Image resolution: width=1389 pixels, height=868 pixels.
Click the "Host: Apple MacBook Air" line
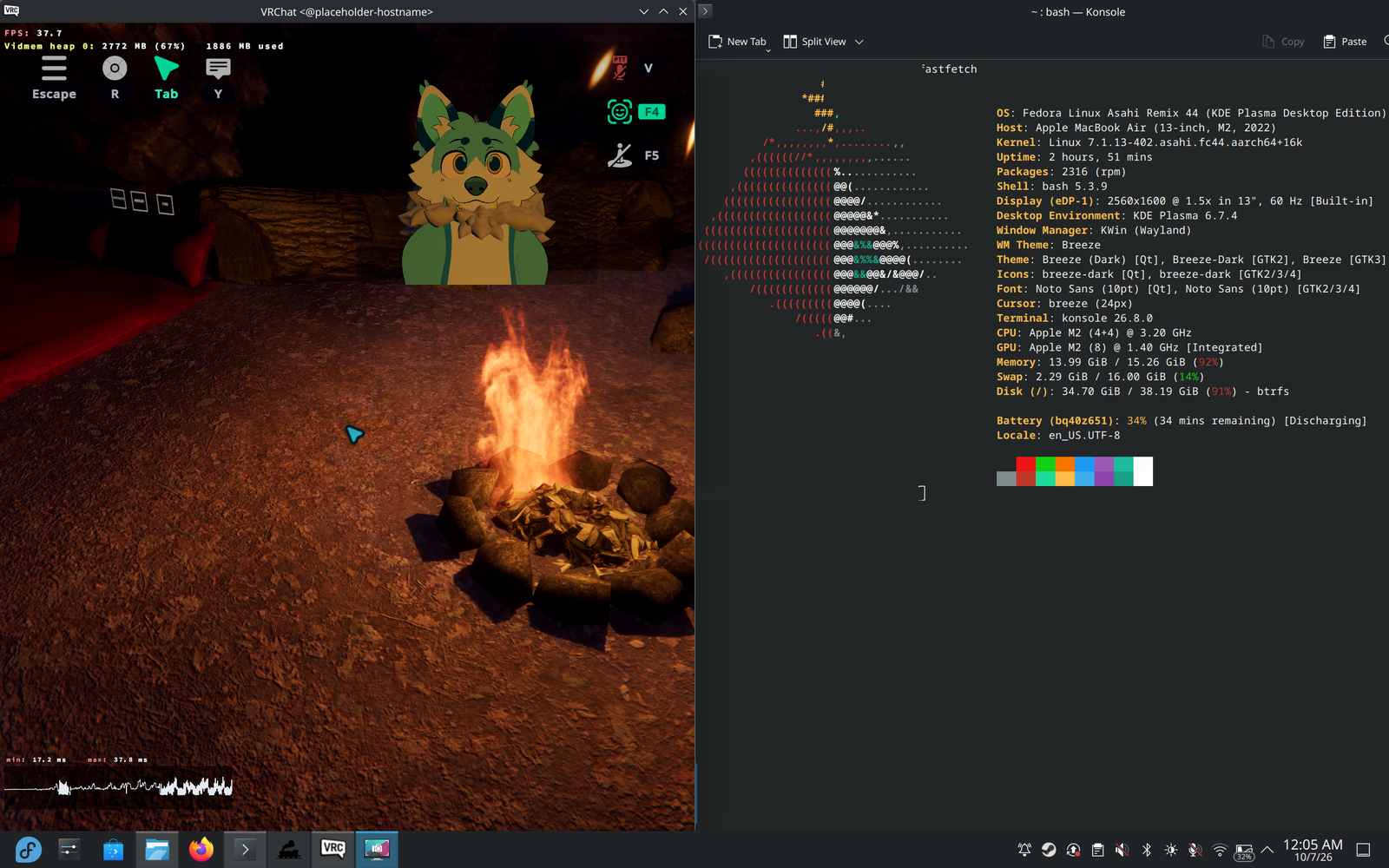tap(1136, 128)
